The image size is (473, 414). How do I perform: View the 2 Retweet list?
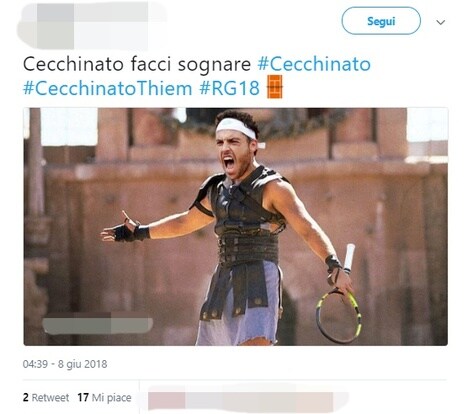(46, 398)
